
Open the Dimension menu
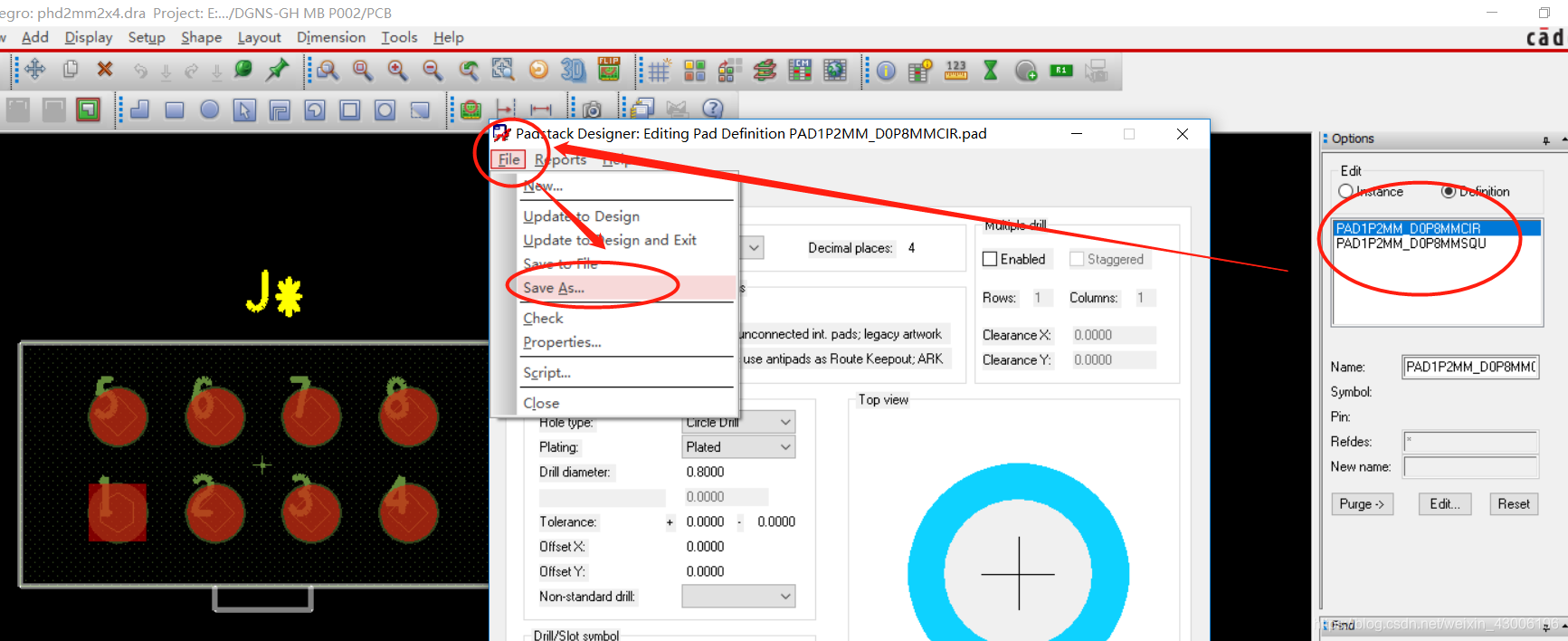(331, 37)
